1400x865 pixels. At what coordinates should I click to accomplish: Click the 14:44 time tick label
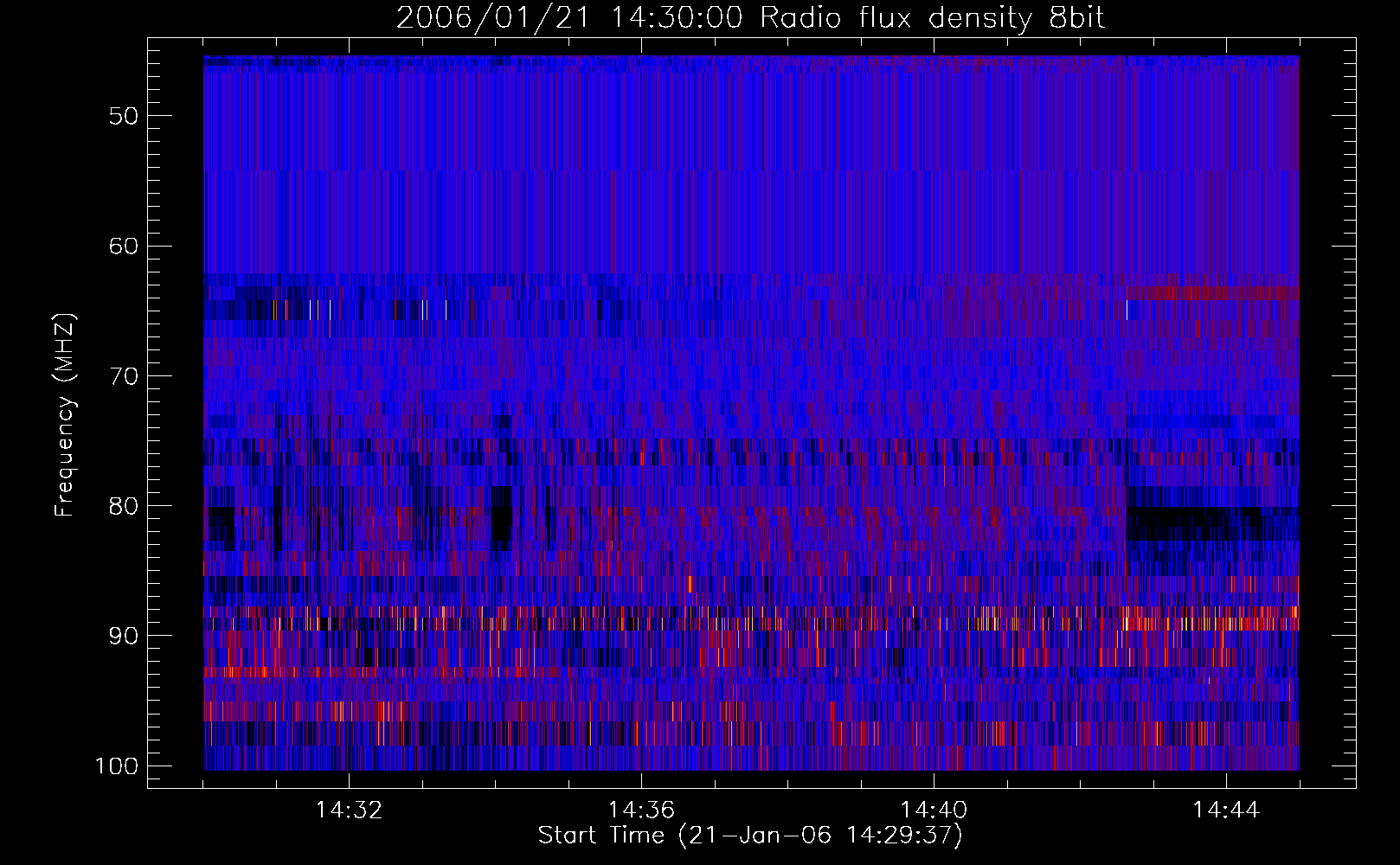click(x=1226, y=811)
